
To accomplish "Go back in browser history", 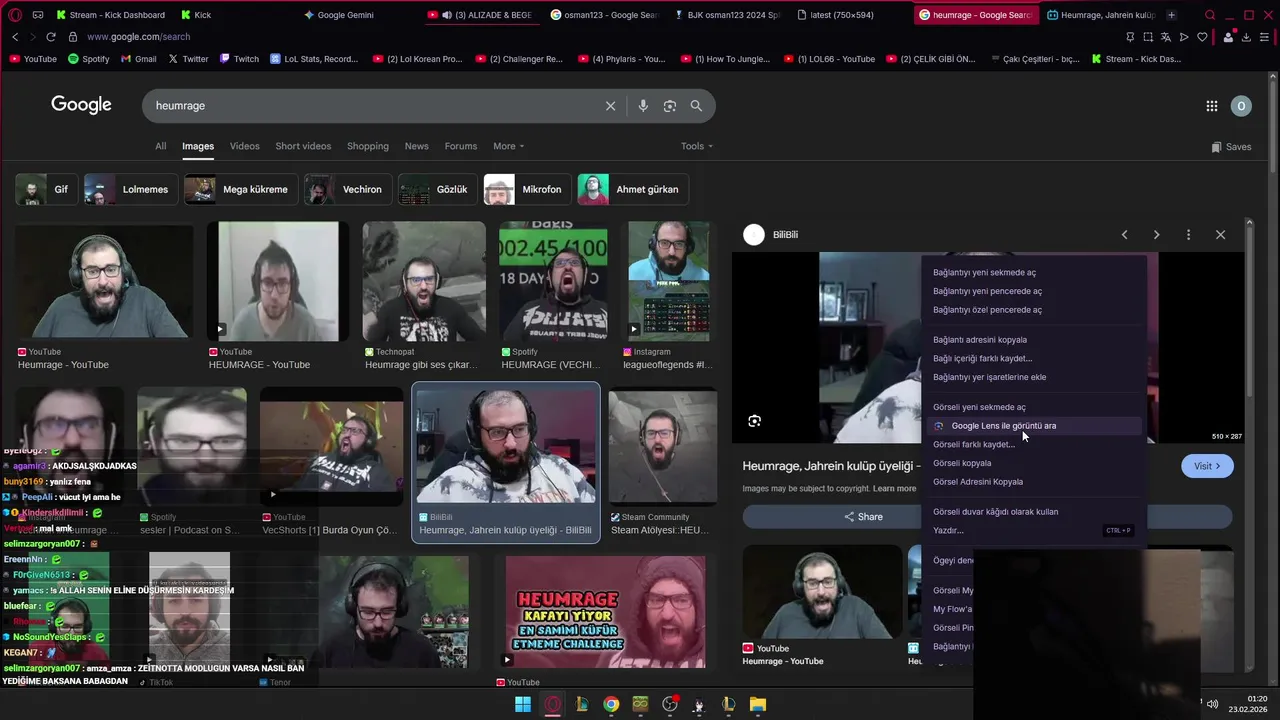I will (x=15, y=37).
